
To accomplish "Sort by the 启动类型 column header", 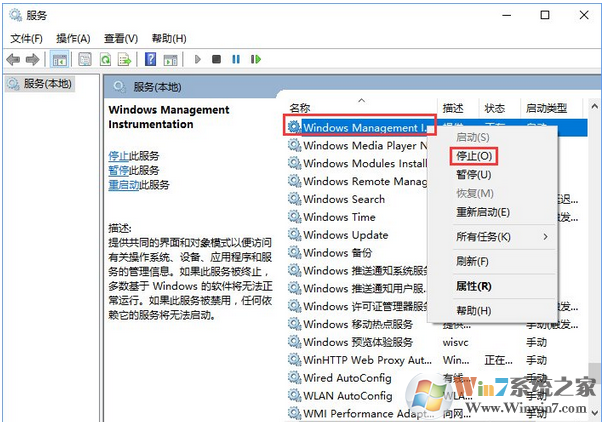I will [546, 108].
